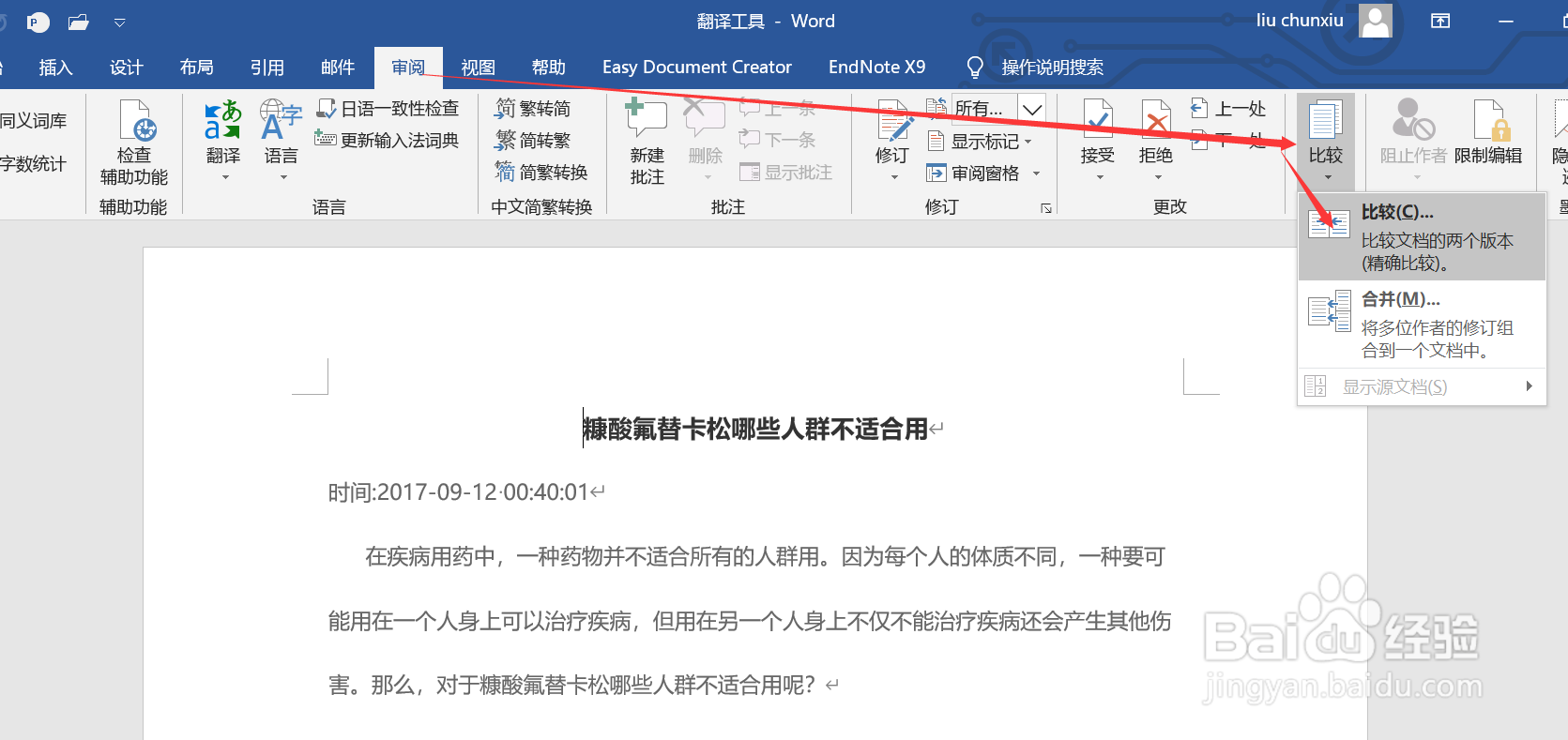Click account name liu chunxiu
This screenshot has width=1568, height=740.
[1300, 21]
